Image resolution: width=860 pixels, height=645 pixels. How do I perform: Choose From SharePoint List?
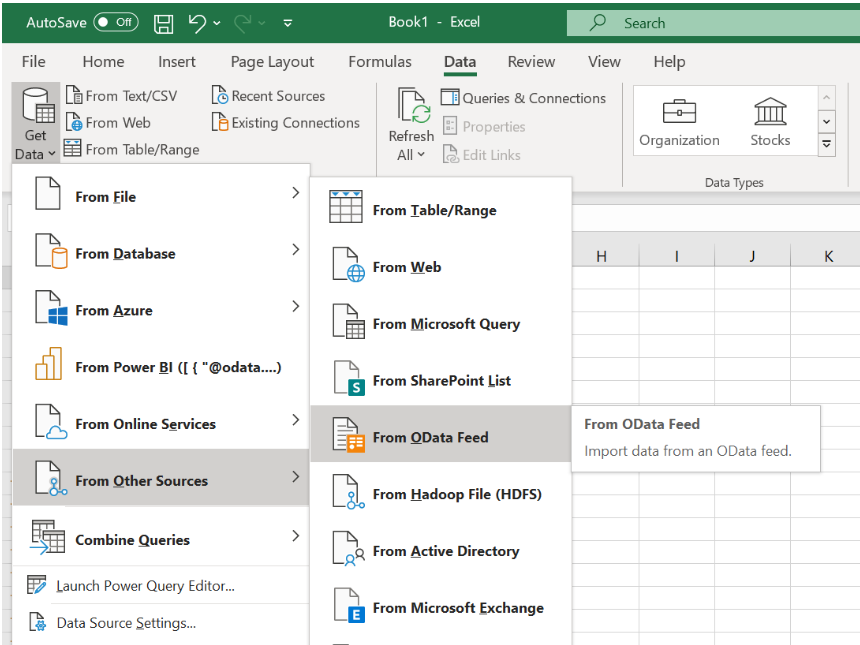[442, 378]
